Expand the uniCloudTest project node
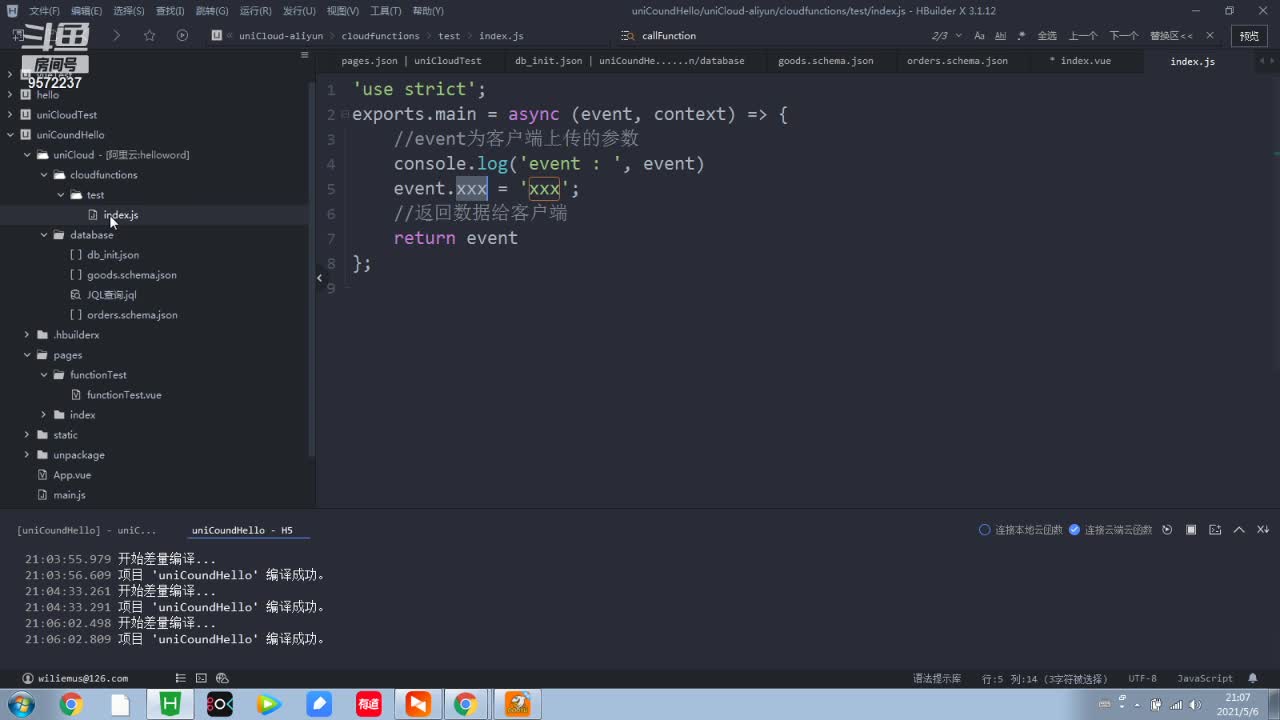1280x720 pixels. point(10,115)
